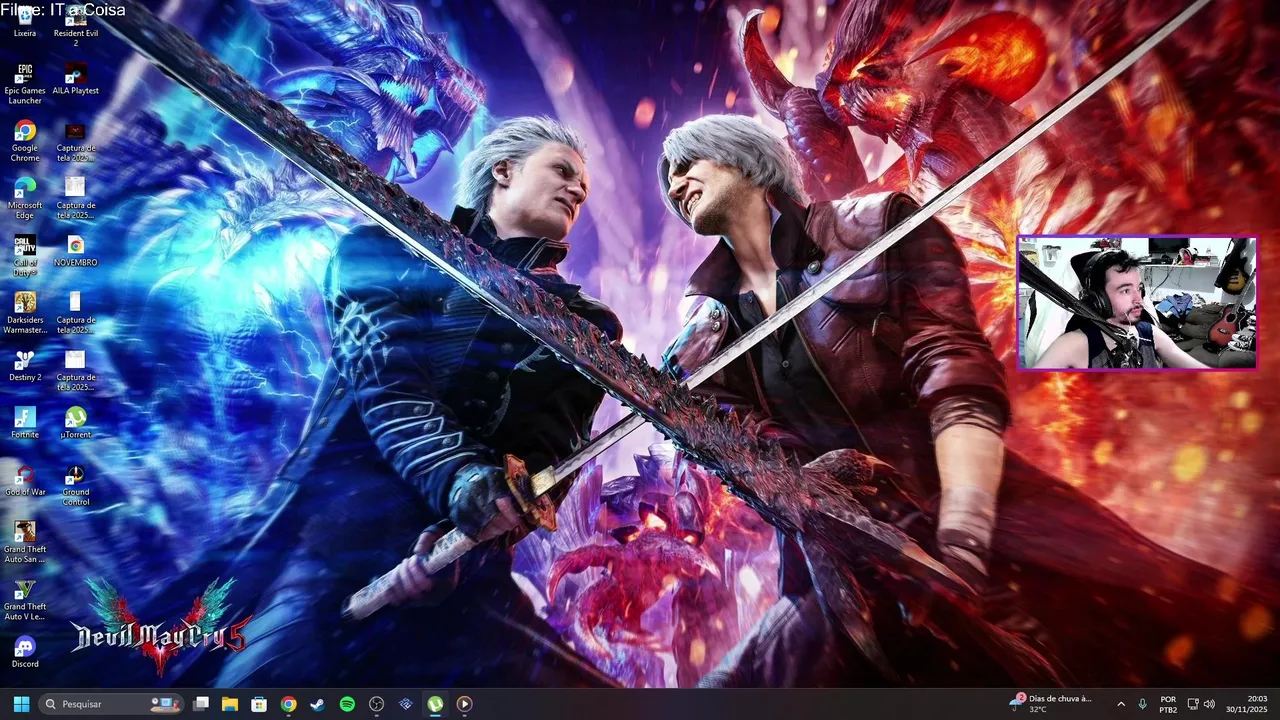1280x720 pixels.
Task: Open the weather widget showing 32°C
Action: pos(1052,704)
